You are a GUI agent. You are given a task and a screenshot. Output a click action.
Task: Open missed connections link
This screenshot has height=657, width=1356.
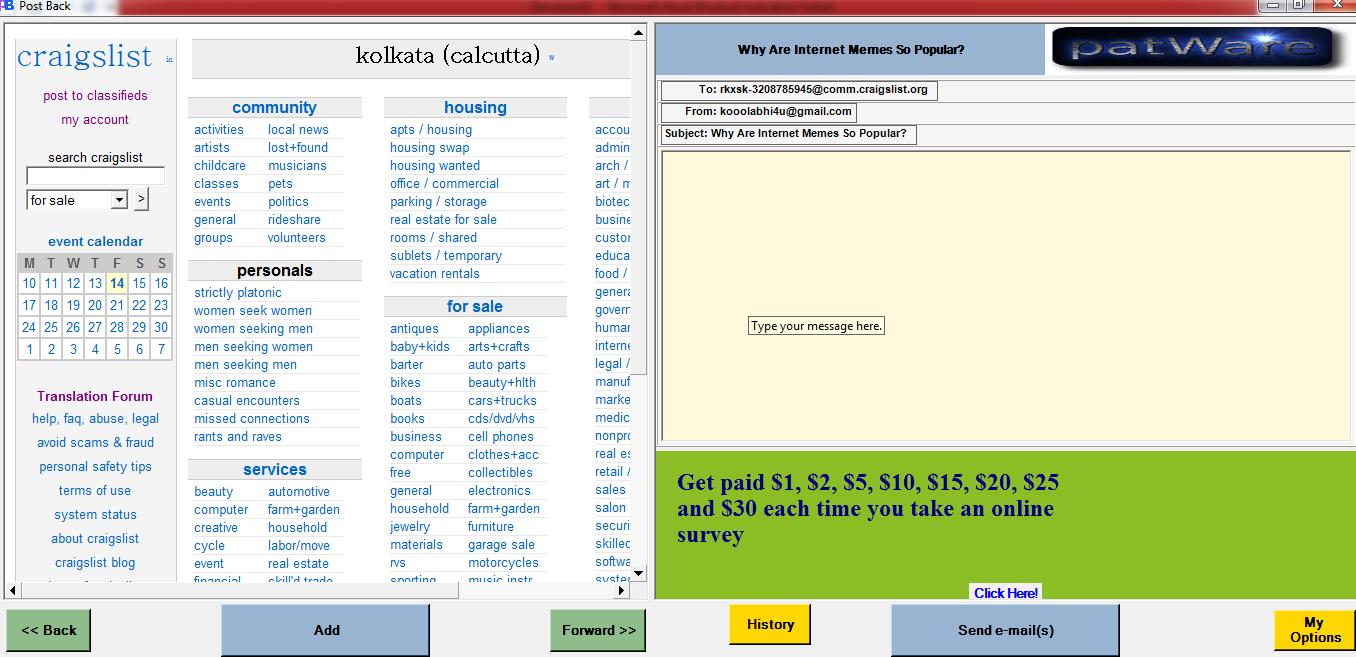pyautogui.click(x=252, y=419)
